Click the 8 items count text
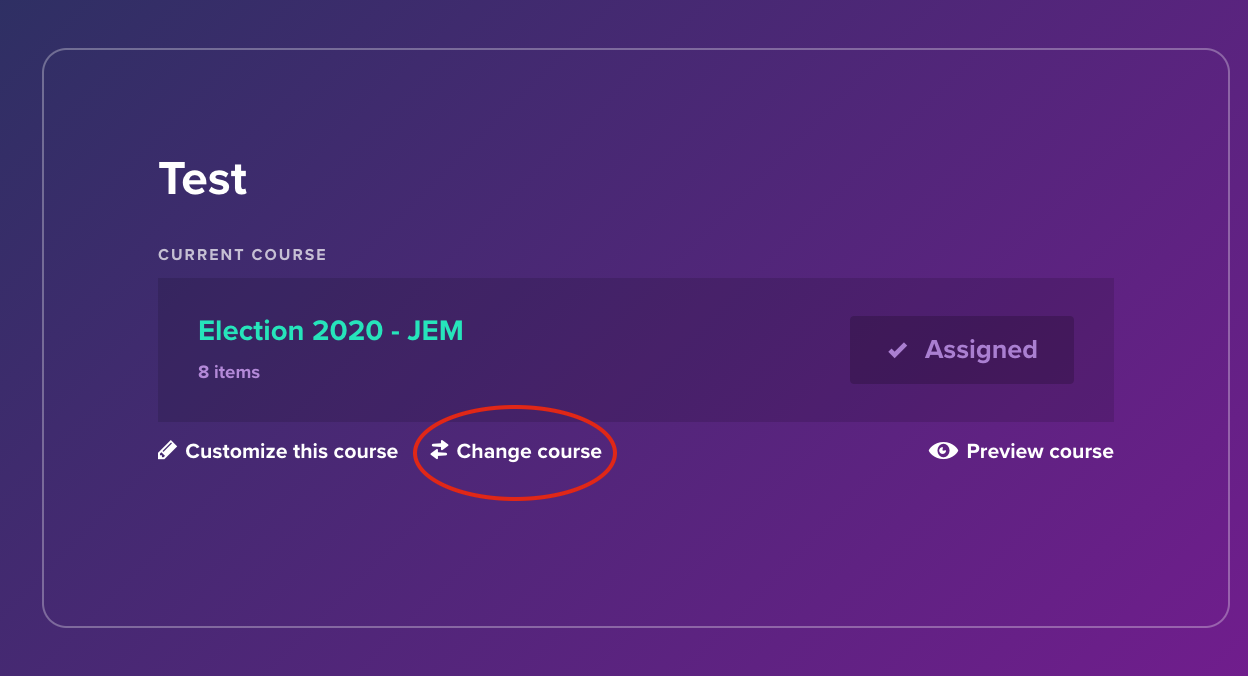1248x676 pixels. tap(229, 372)
